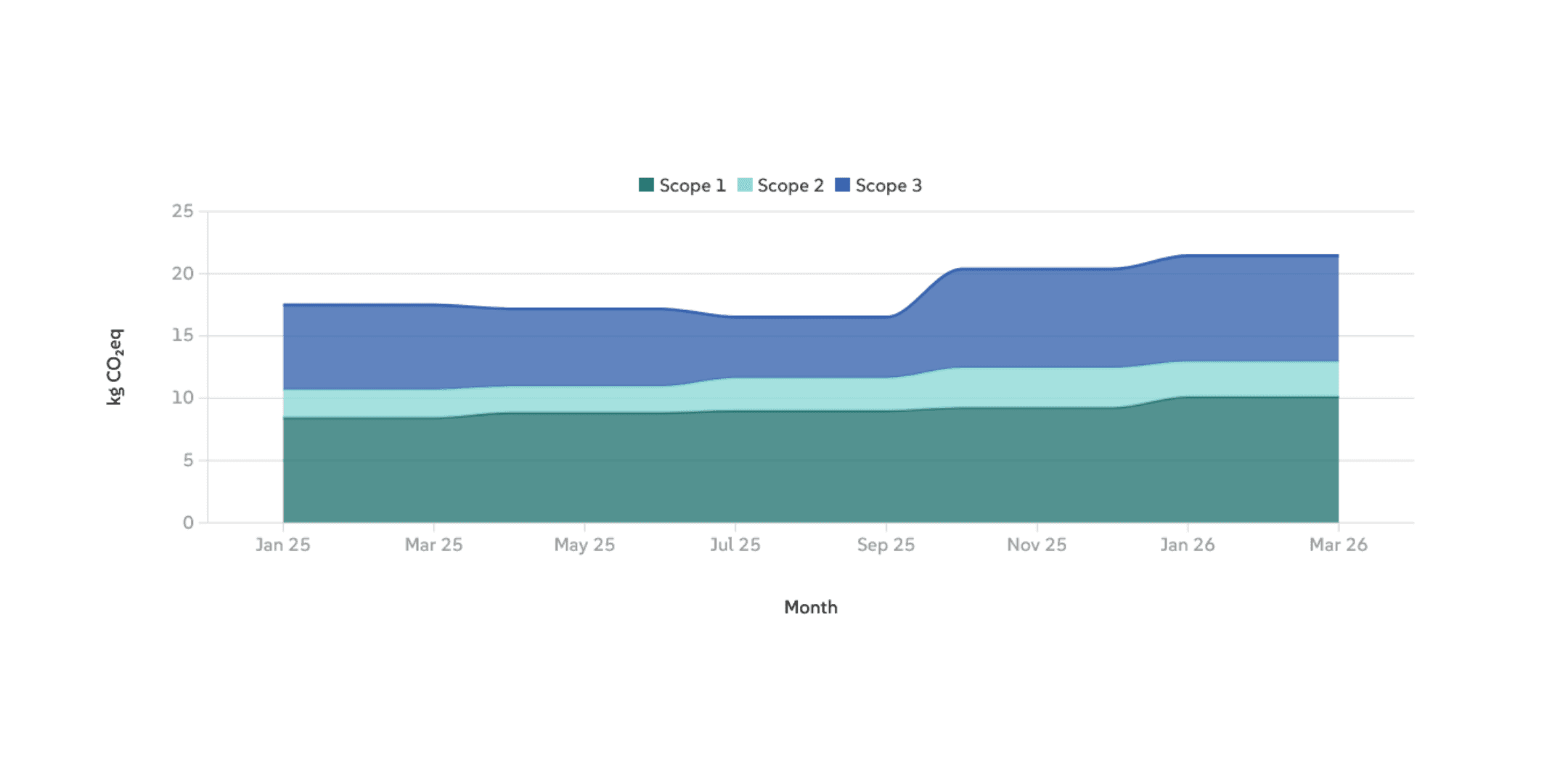Viewport: 1568px width, 784px height.
Task: Click the Scope 2 legend color swatch
Action: [745, 185]
